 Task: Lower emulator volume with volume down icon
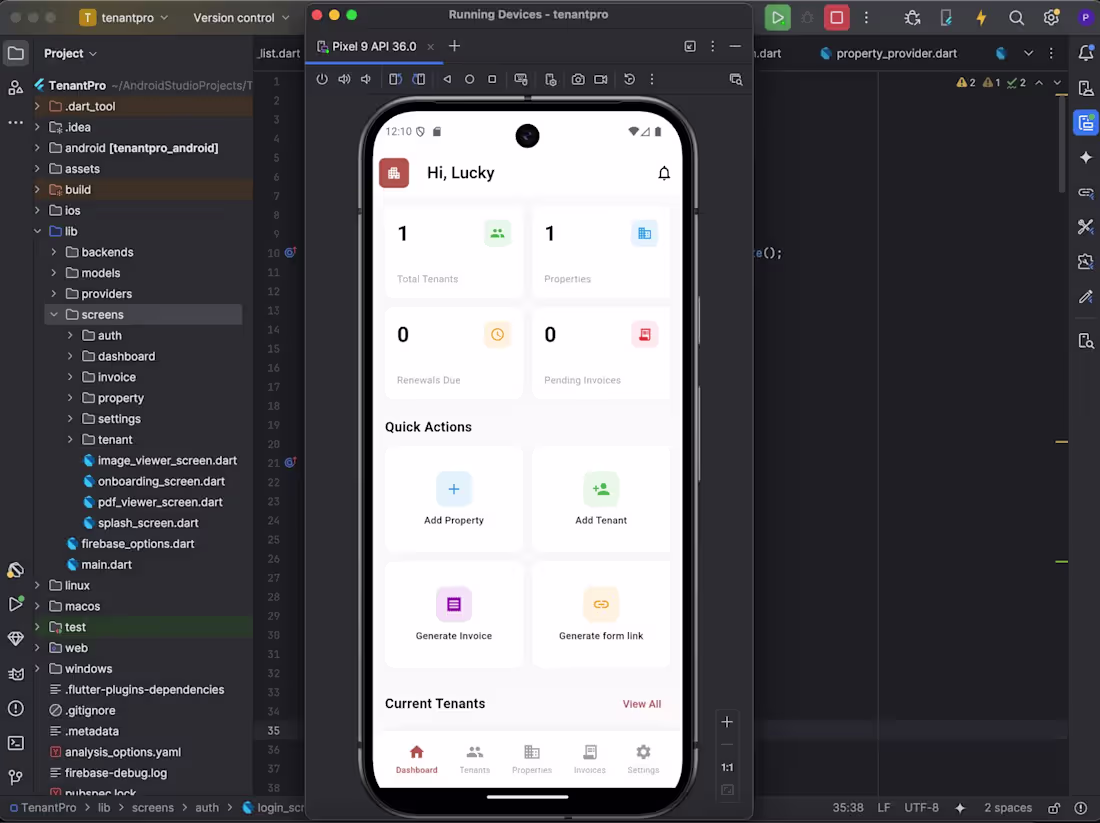click(x=365, y=79)
